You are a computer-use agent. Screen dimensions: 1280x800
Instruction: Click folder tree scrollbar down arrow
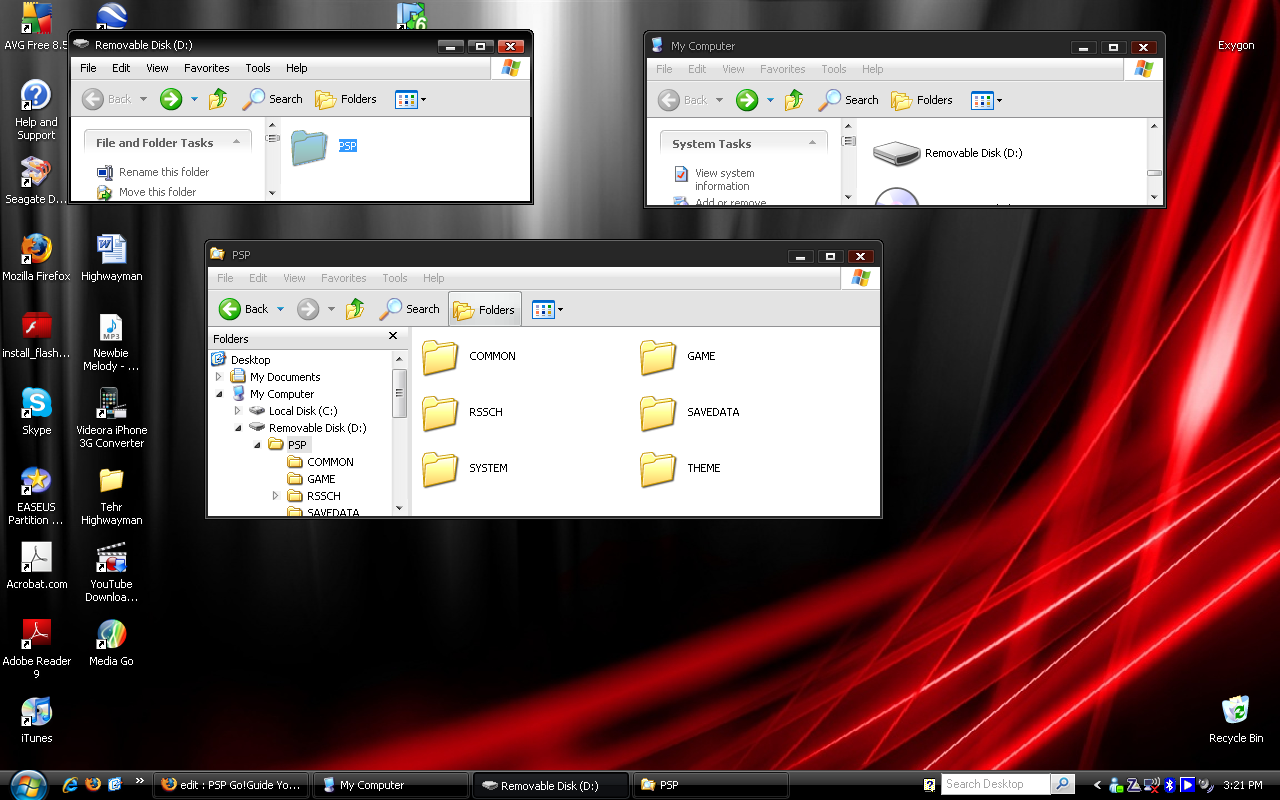point(400,508)
